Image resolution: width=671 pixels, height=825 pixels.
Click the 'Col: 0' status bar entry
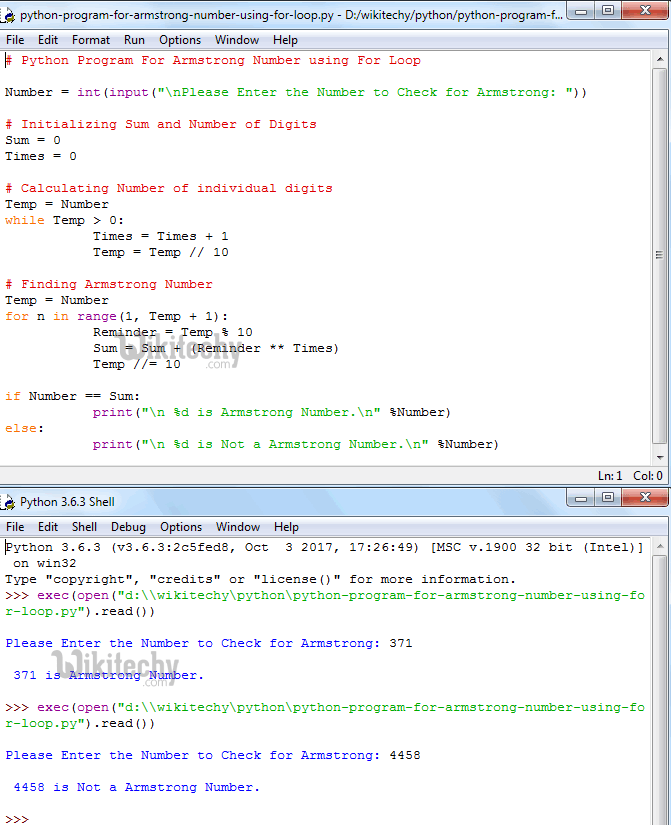(x=648, y=476)
